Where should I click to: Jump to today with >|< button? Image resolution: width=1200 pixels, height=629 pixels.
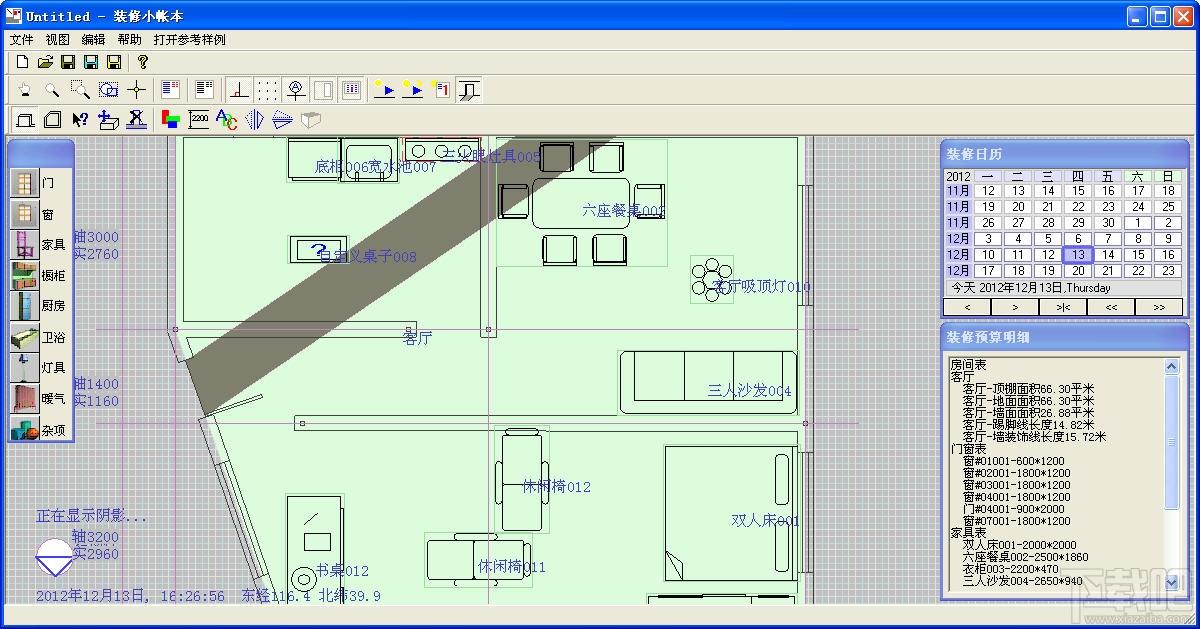(x=1063, y=307)
